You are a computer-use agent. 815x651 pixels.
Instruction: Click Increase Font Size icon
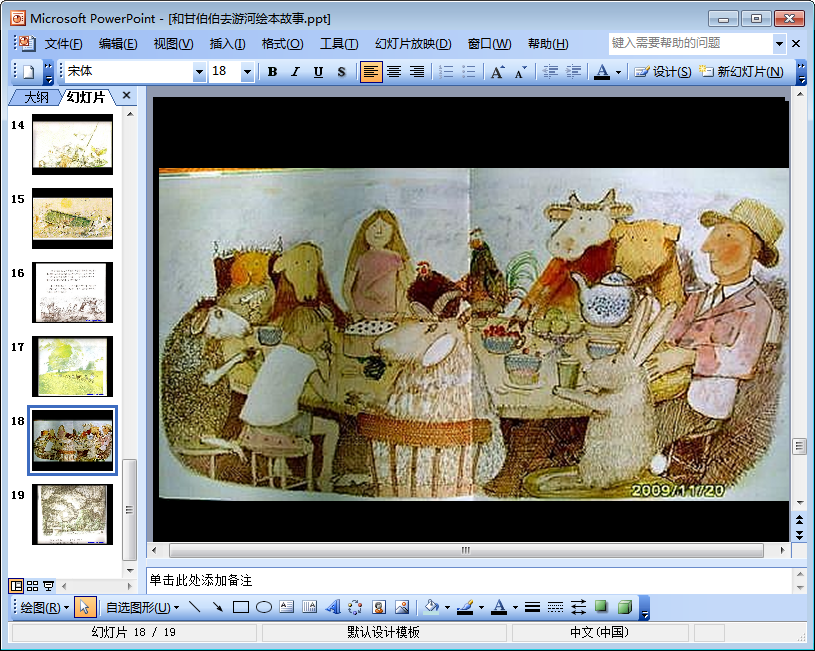pos(498,72)
